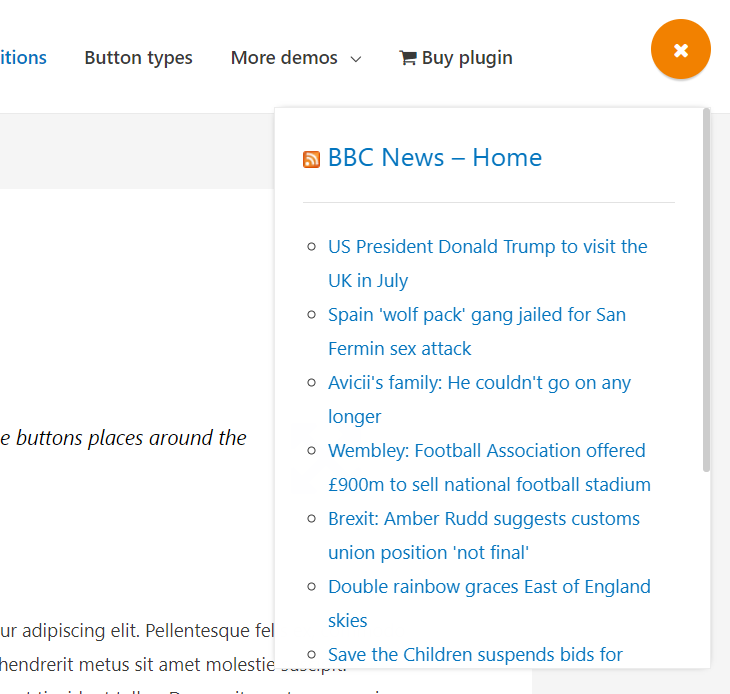
Task: Click the shopping cart icon beside Buy plugin
Action: tap(408, 58)
